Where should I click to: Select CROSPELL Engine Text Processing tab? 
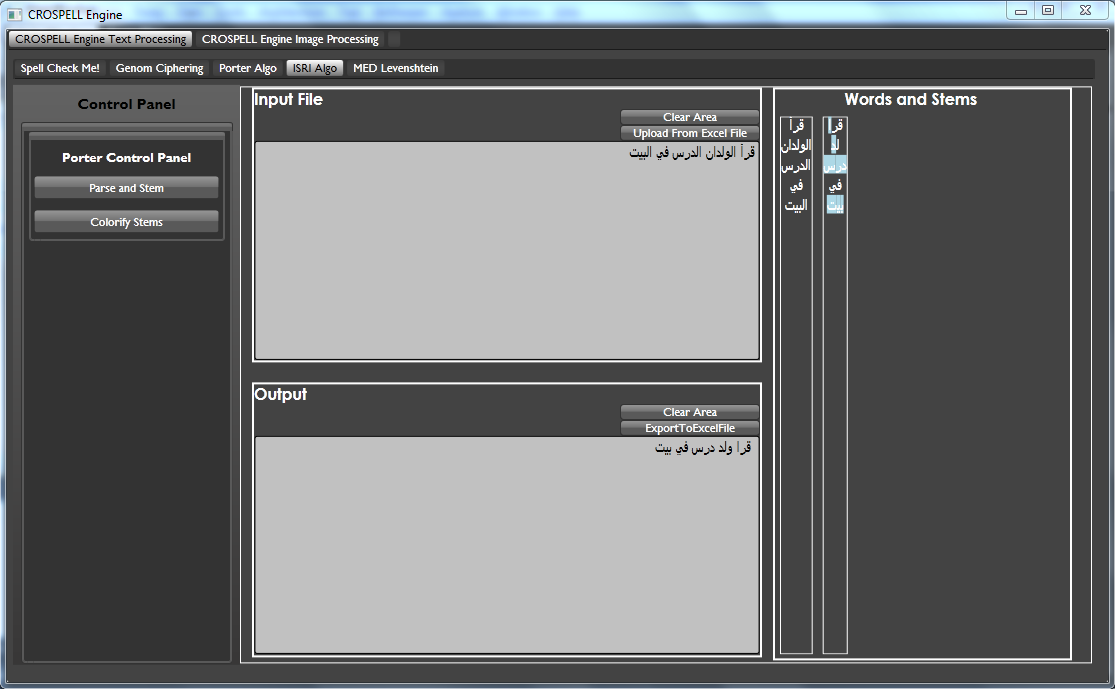click(101, 39)
